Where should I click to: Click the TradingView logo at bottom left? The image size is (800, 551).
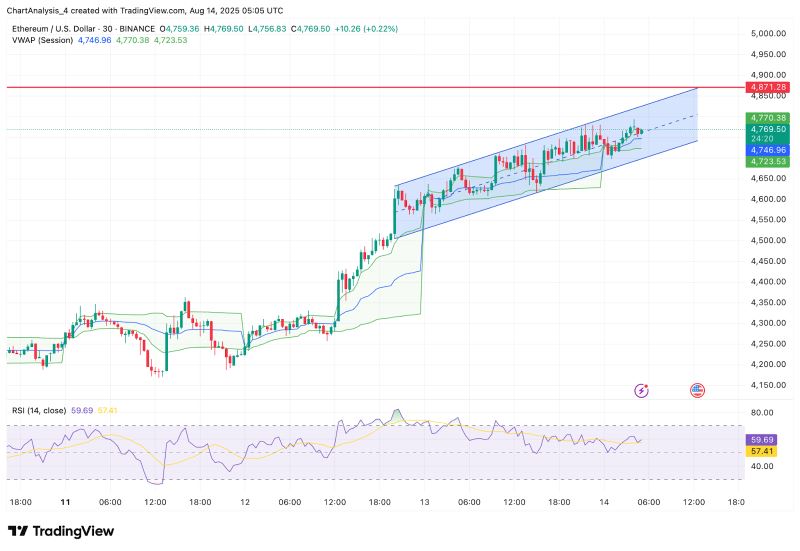click(x=60, y=532)
